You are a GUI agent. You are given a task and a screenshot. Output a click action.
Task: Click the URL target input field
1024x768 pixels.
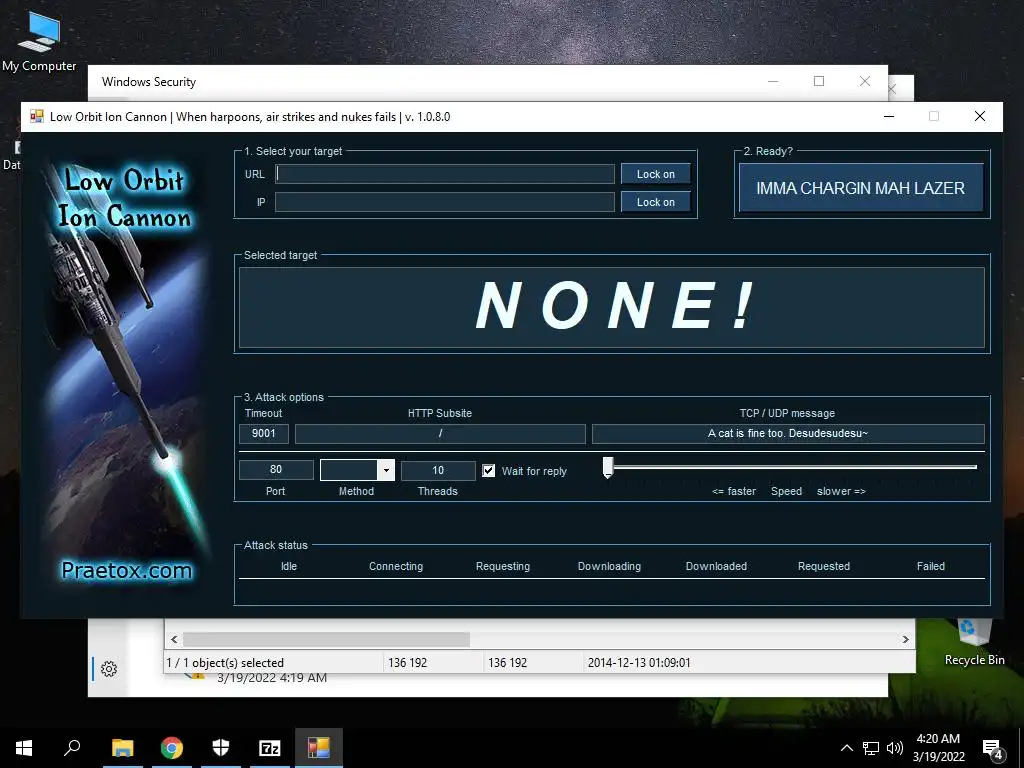pos(444,174)
